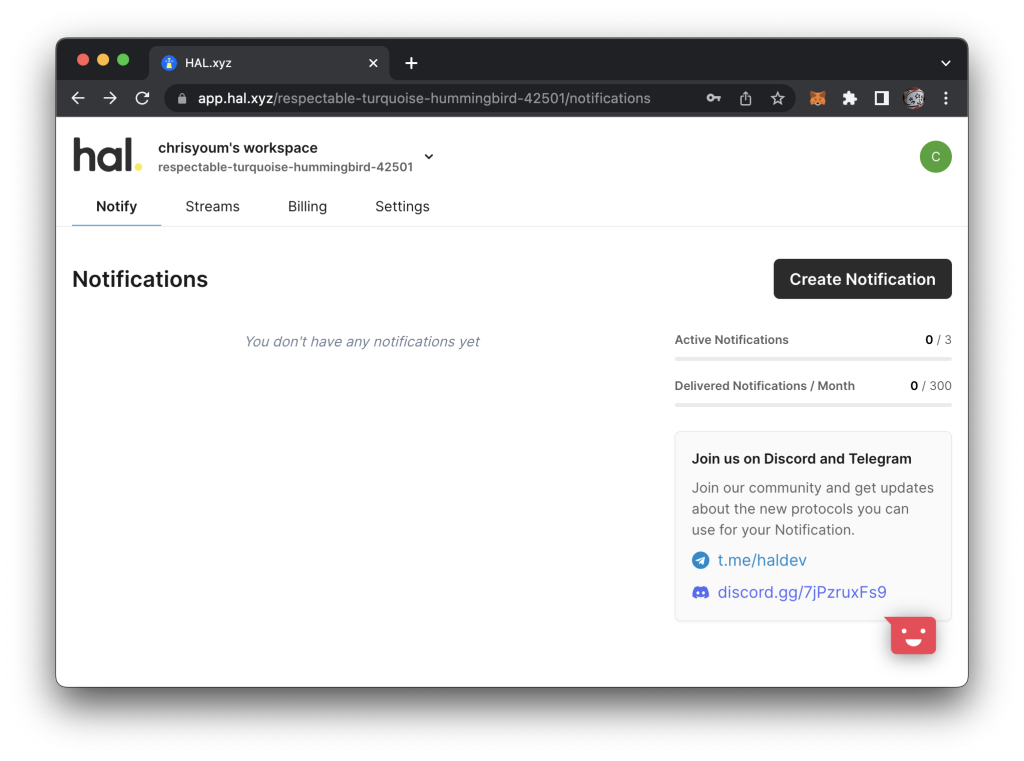
Task: Go back in browser history
Action: (78, 98)
